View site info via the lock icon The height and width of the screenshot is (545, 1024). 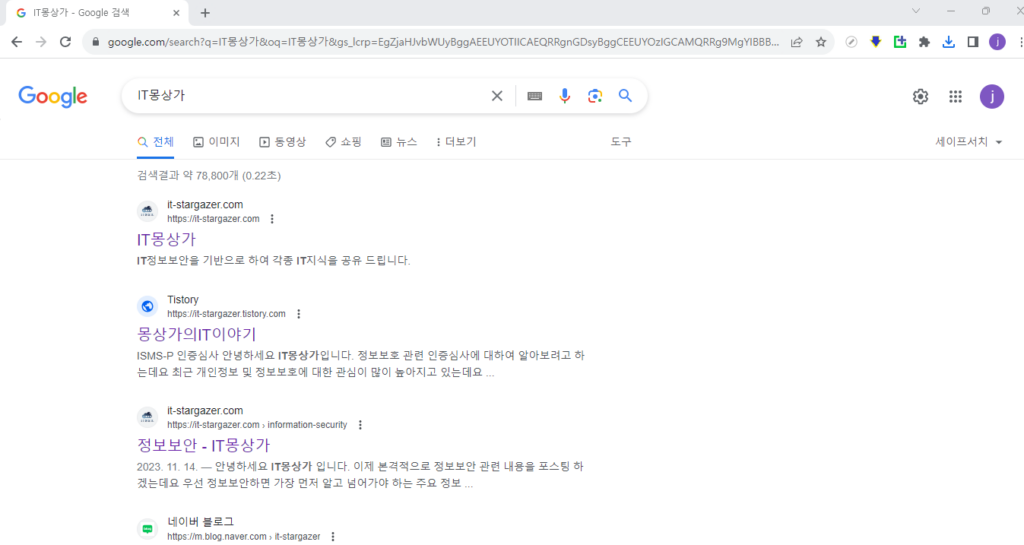[x=95, y=42]
